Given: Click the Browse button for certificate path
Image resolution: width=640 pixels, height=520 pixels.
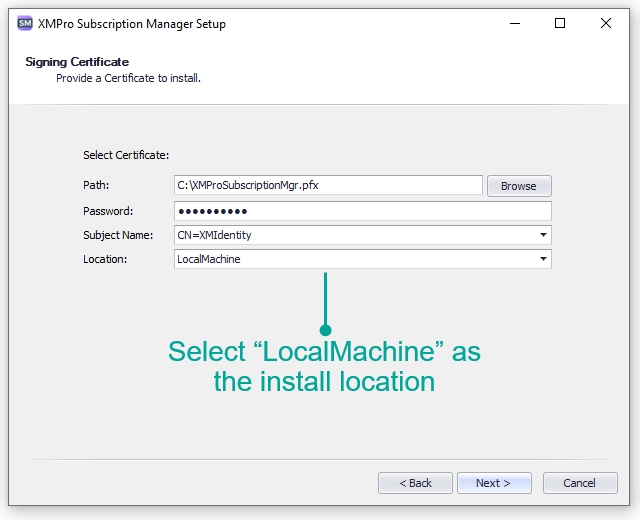Looking at the screenshot, I should pyautogui.click(x=519, y=186).
